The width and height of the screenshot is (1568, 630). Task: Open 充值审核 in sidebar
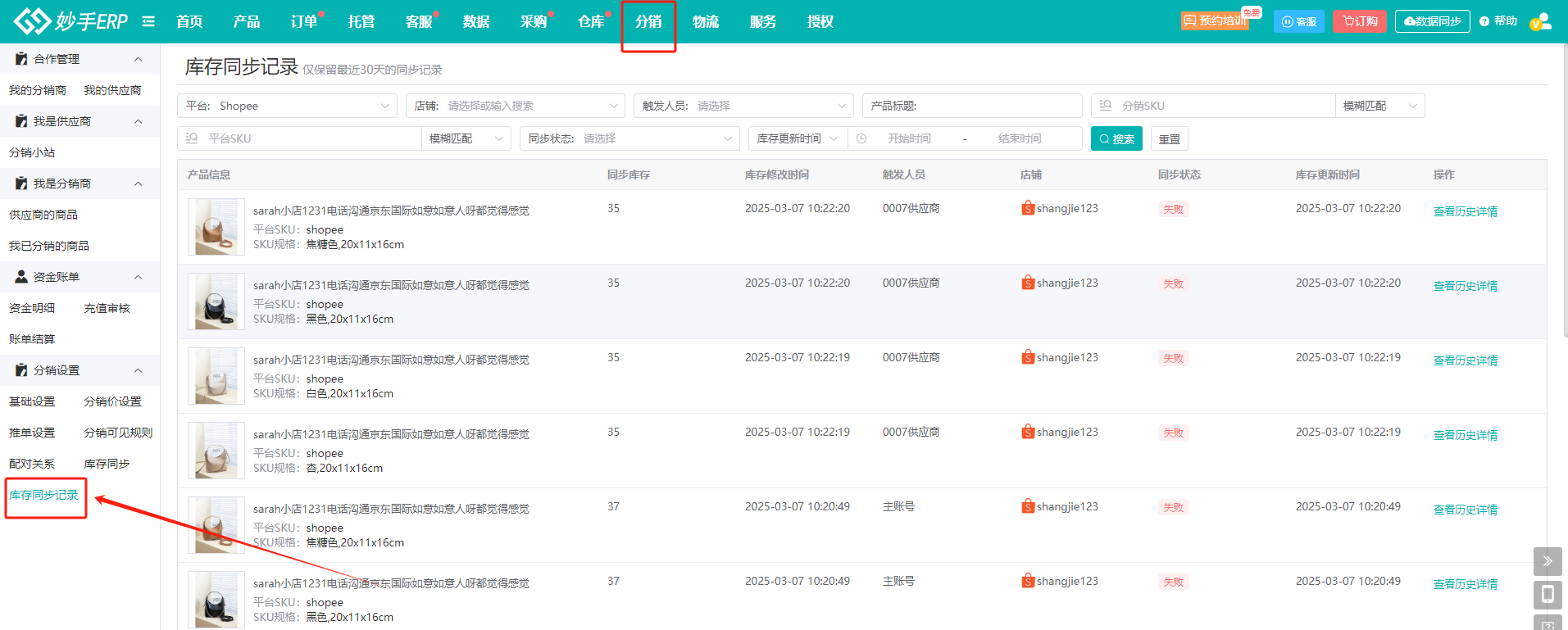pos(107,308)
